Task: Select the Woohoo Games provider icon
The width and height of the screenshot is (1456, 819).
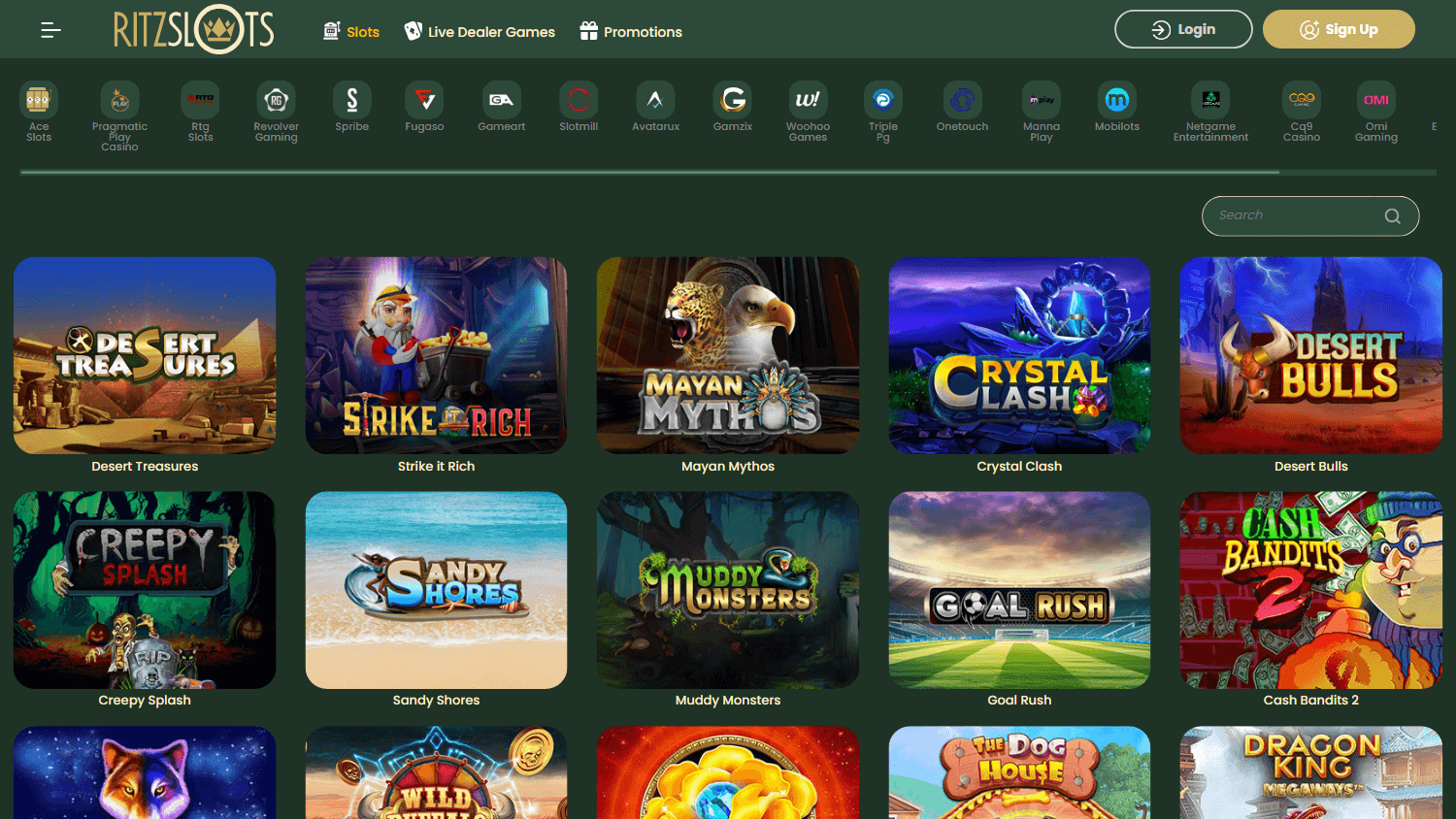Action: coord(808,99)
